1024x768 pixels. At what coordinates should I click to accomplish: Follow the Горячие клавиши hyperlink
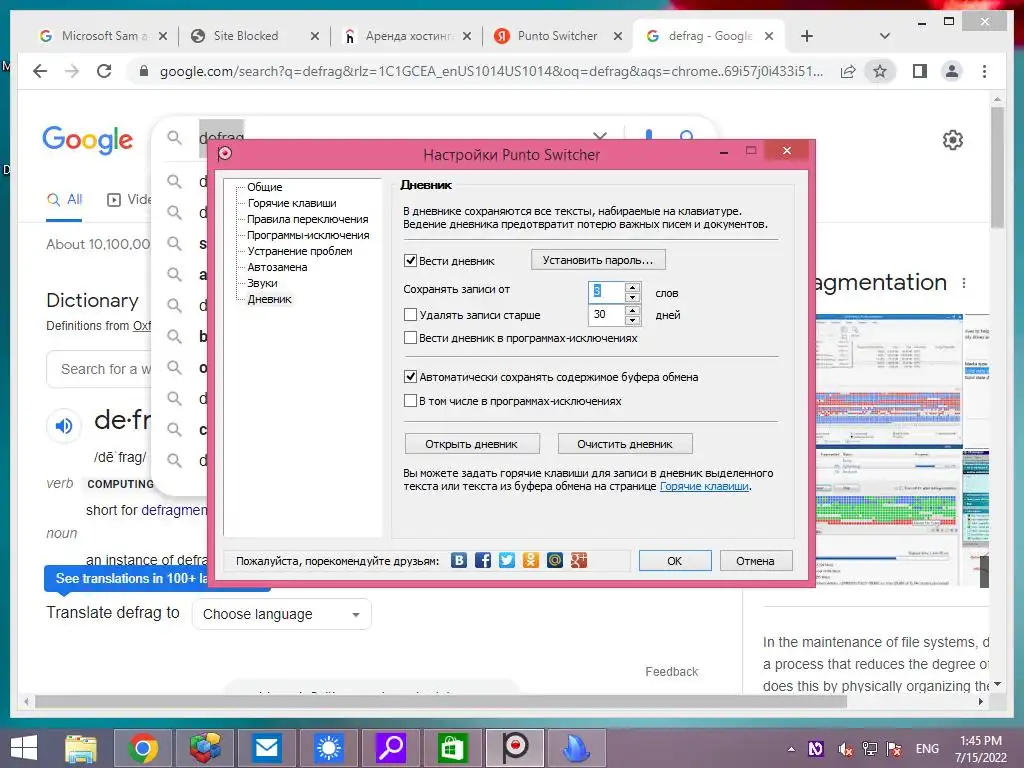(x=704, y=487)
